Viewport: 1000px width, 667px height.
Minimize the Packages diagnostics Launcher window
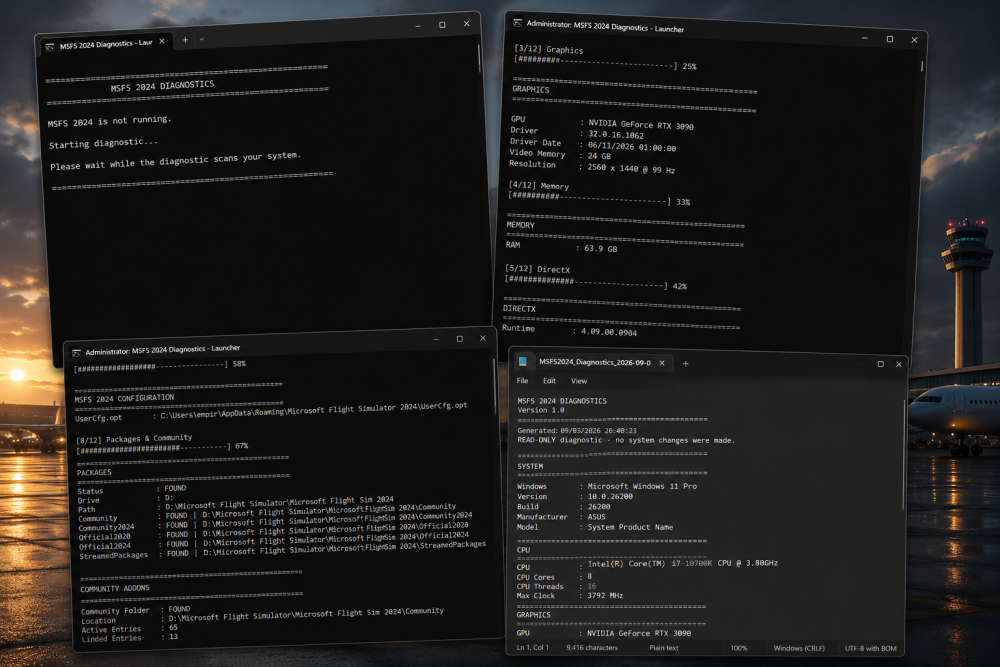coord(436,340)
